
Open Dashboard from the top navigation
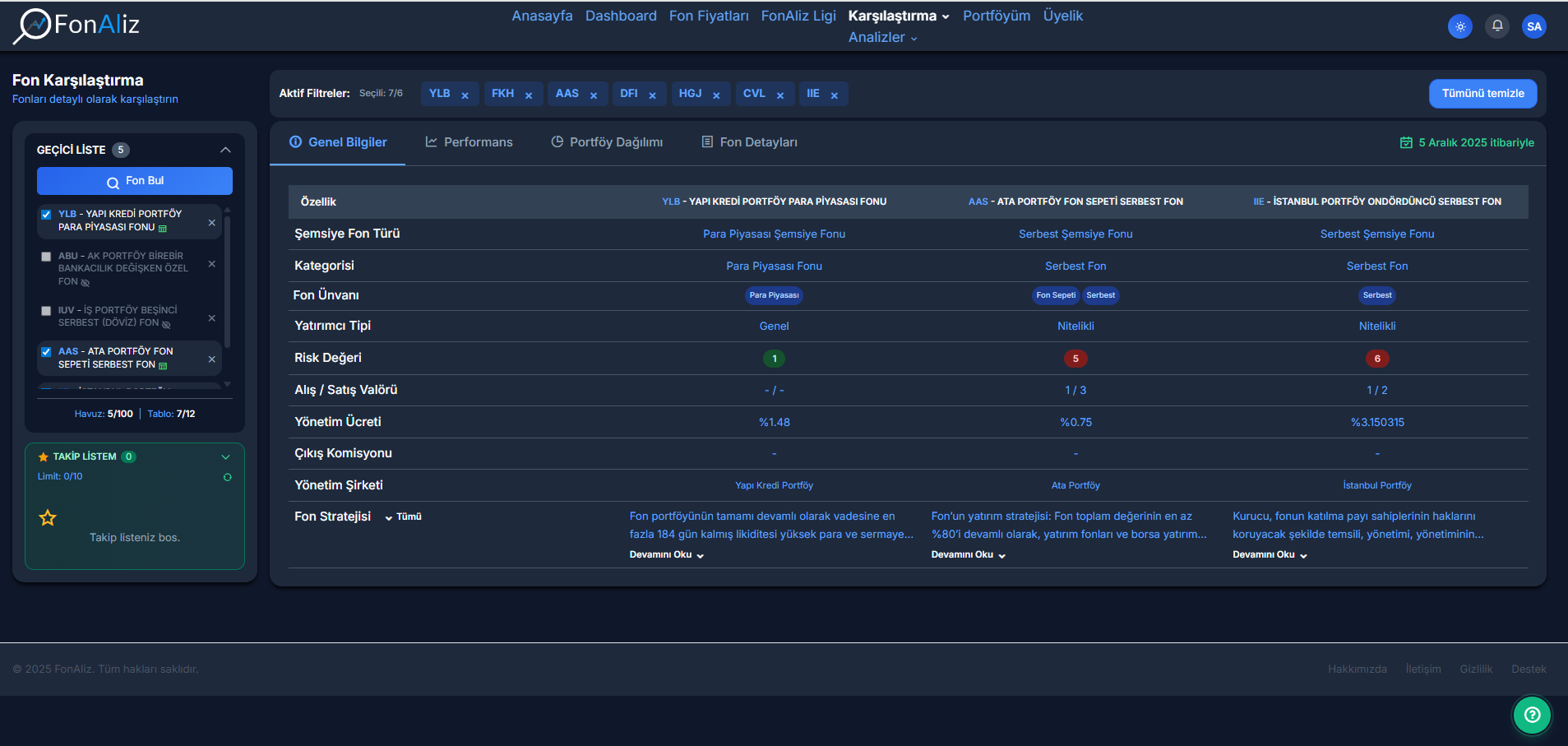621,16
